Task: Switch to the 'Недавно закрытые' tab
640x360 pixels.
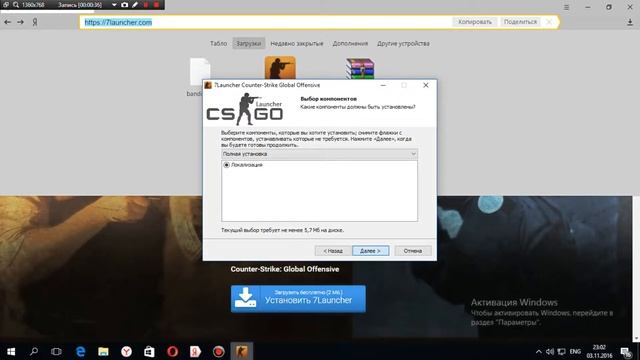Action: click(297, 43)
